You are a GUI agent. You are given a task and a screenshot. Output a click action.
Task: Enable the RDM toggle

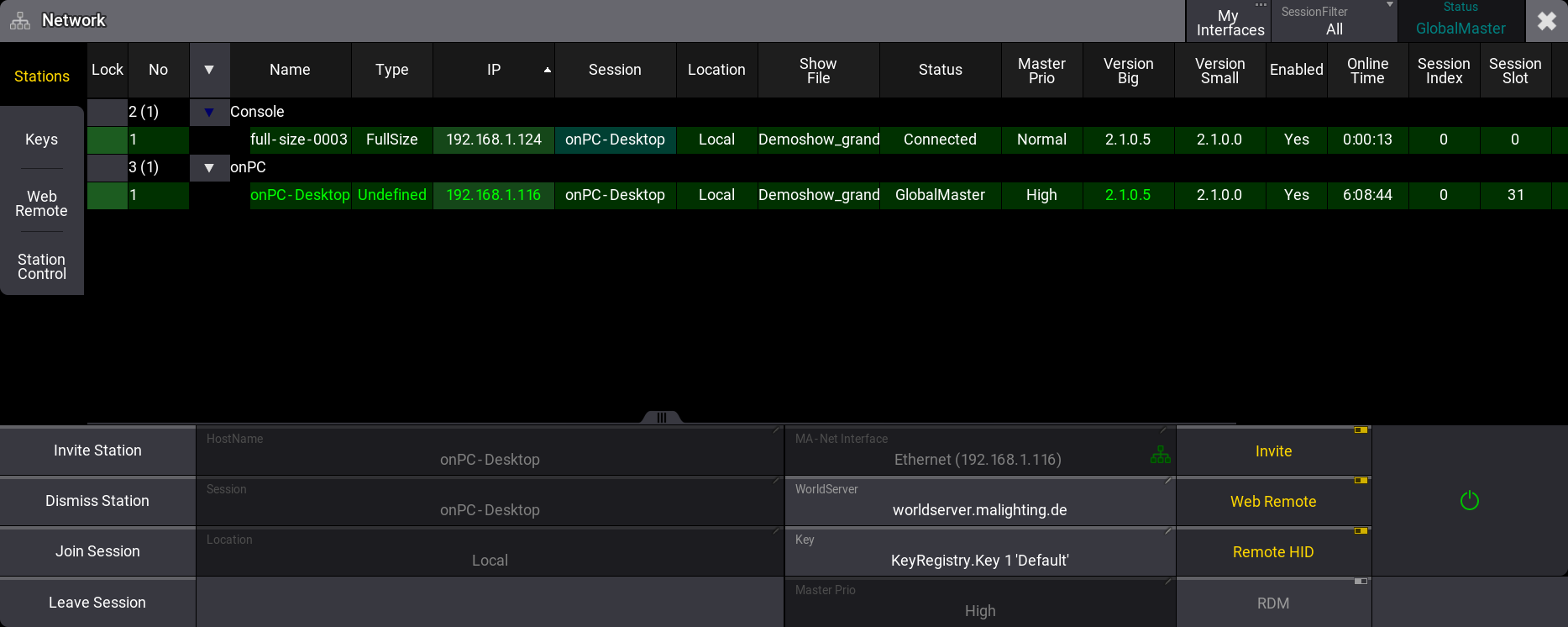coord(1273,603)
